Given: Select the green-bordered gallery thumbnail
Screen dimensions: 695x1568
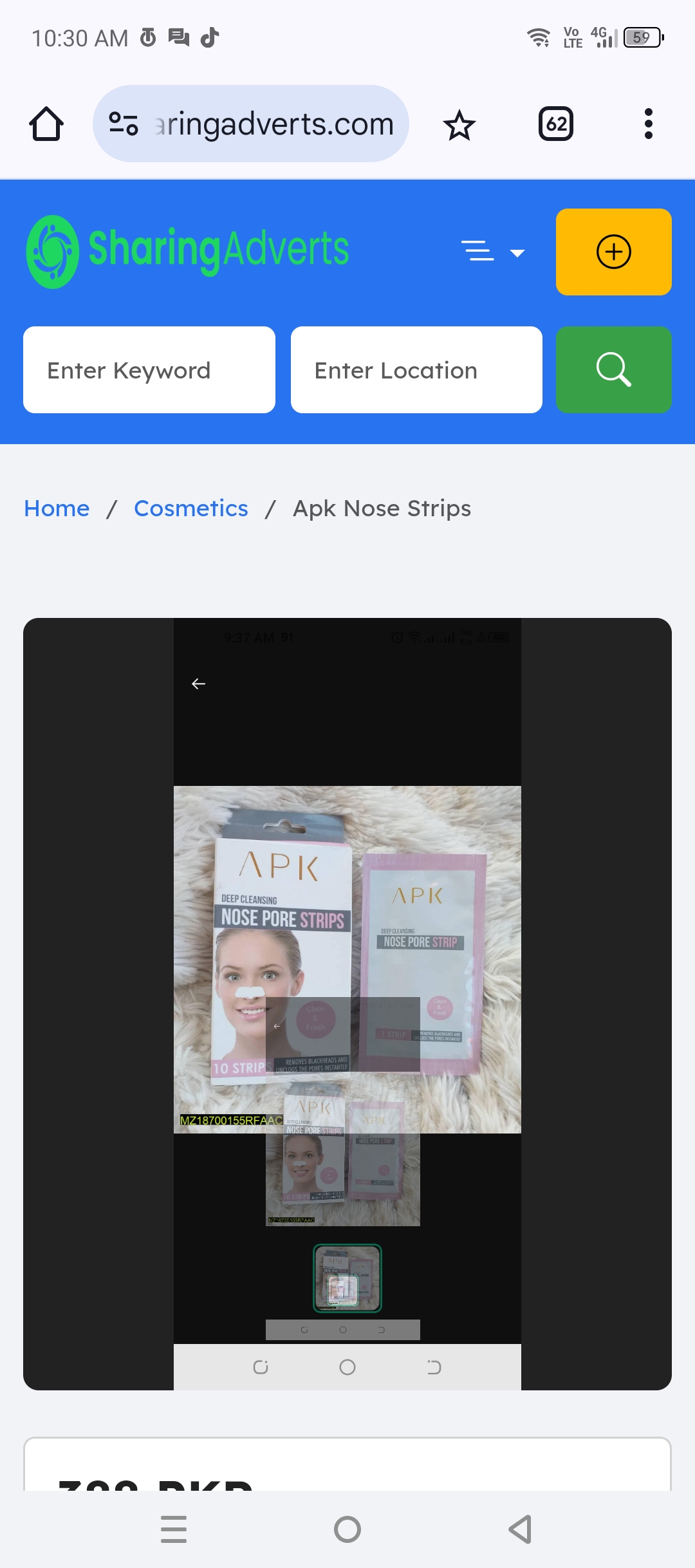Looking at the screenshot, I should click(347, 1278).
